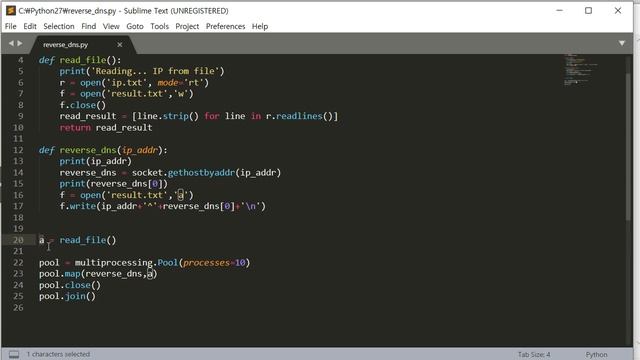640x360 pixels.
Task: Close the Sublime Text window
Action: (x=618, y=11)
